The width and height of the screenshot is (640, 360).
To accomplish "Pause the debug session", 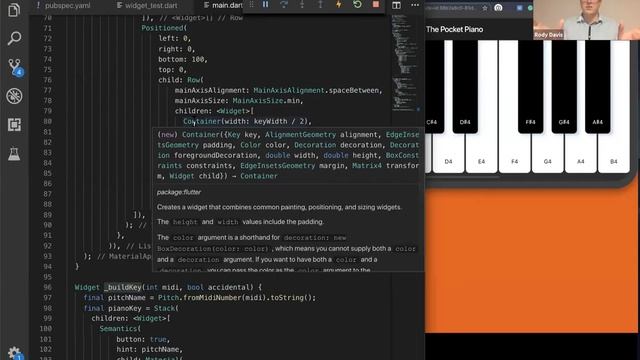I will point(266,5).
